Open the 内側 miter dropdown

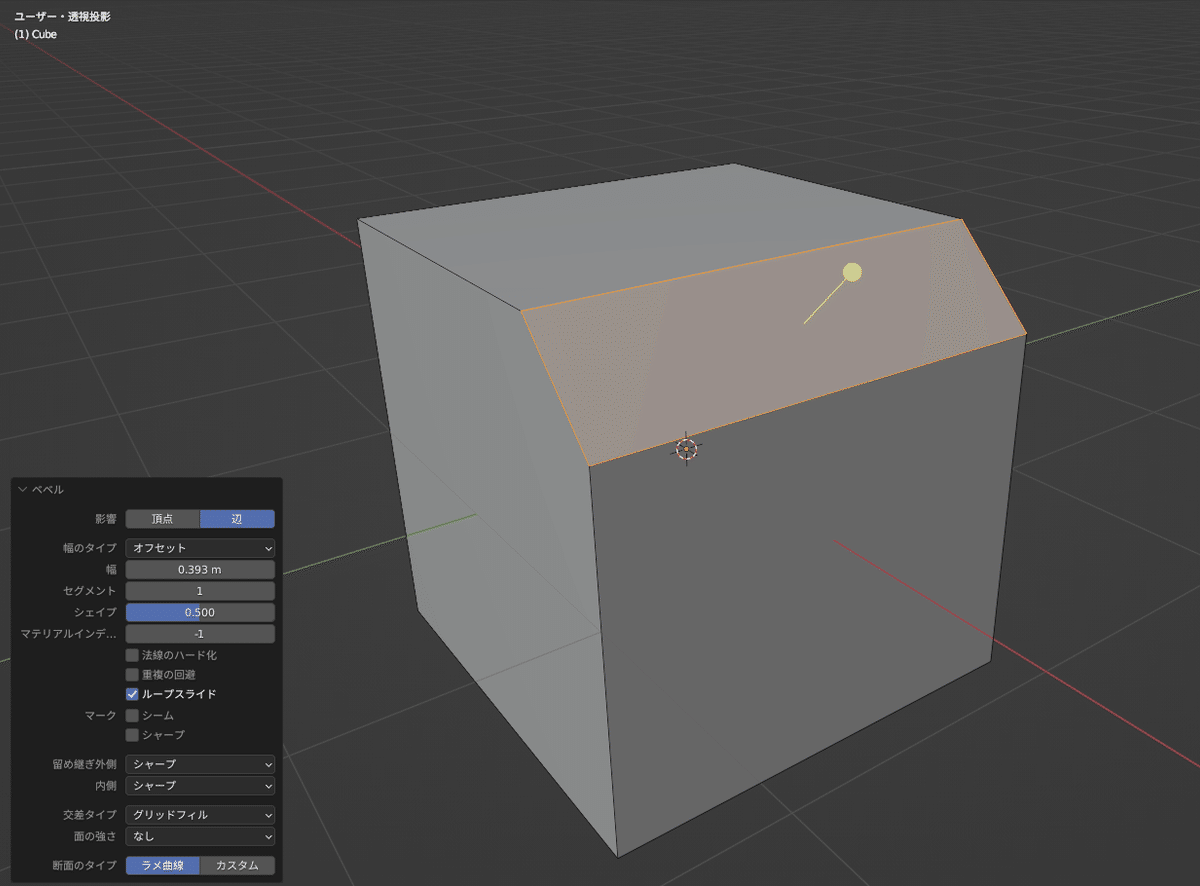(200, 786)
